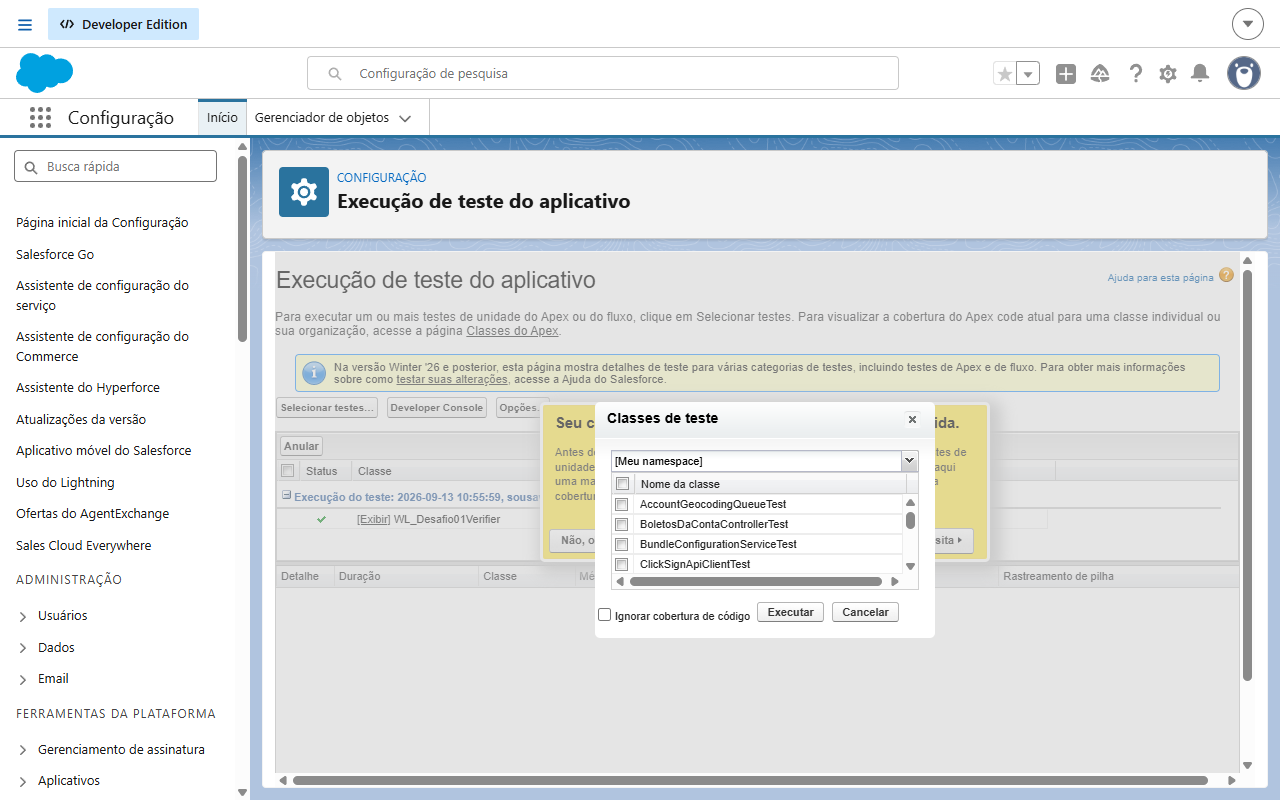Click the Salesforce cloud logo
This screenshot has width=1280, height=800.
pos(45,73)
